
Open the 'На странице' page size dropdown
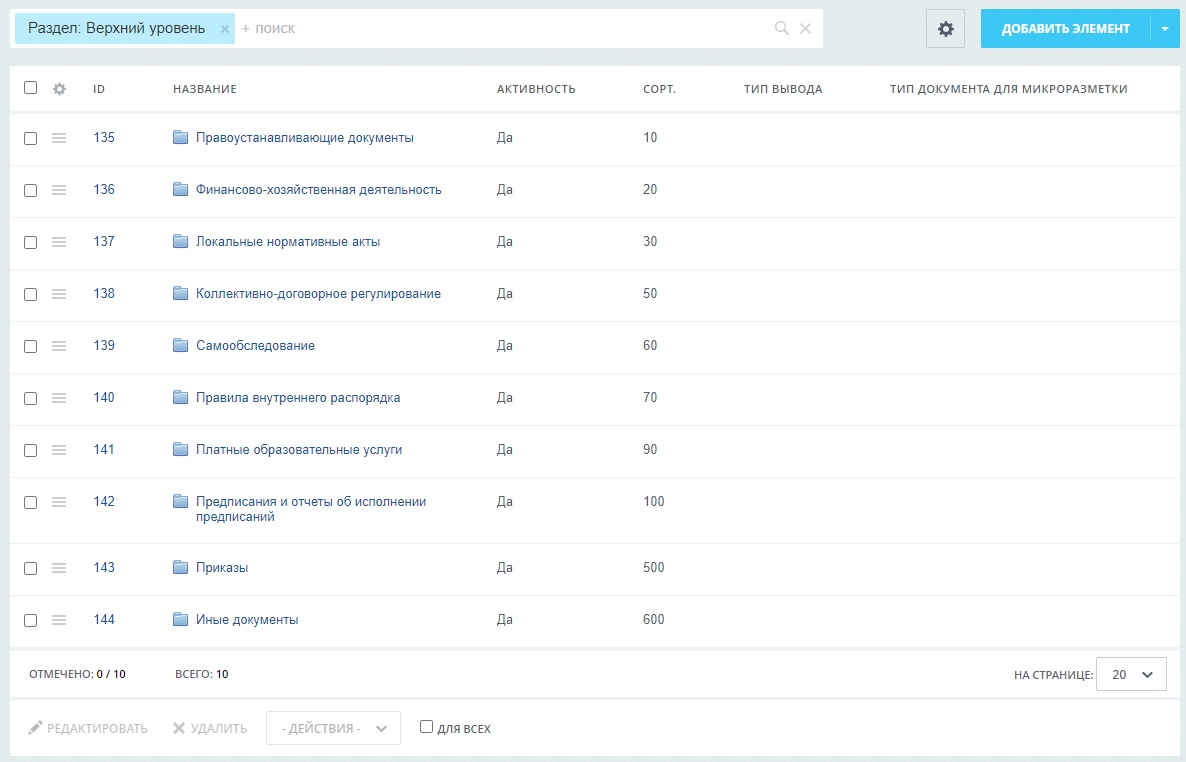(x=1131, y=674)
